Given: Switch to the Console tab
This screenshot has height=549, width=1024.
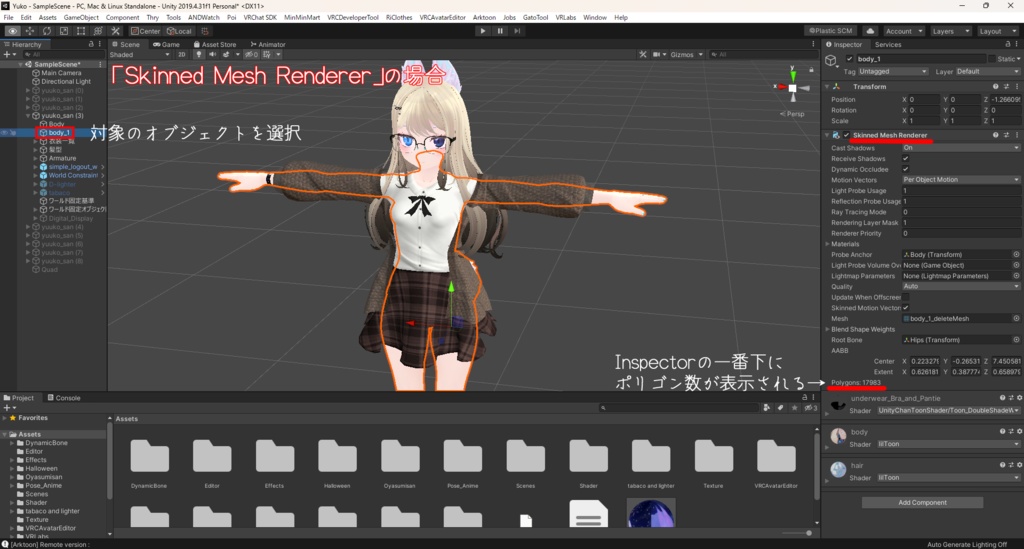Looking at the screenshot, I should tap(64, 398).
